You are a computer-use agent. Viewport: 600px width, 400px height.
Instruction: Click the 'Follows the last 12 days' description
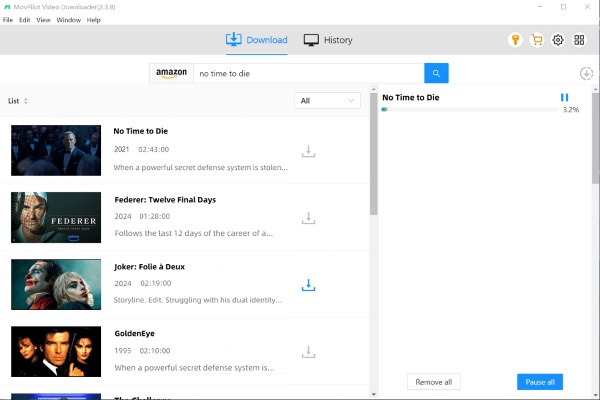[194, 233]
